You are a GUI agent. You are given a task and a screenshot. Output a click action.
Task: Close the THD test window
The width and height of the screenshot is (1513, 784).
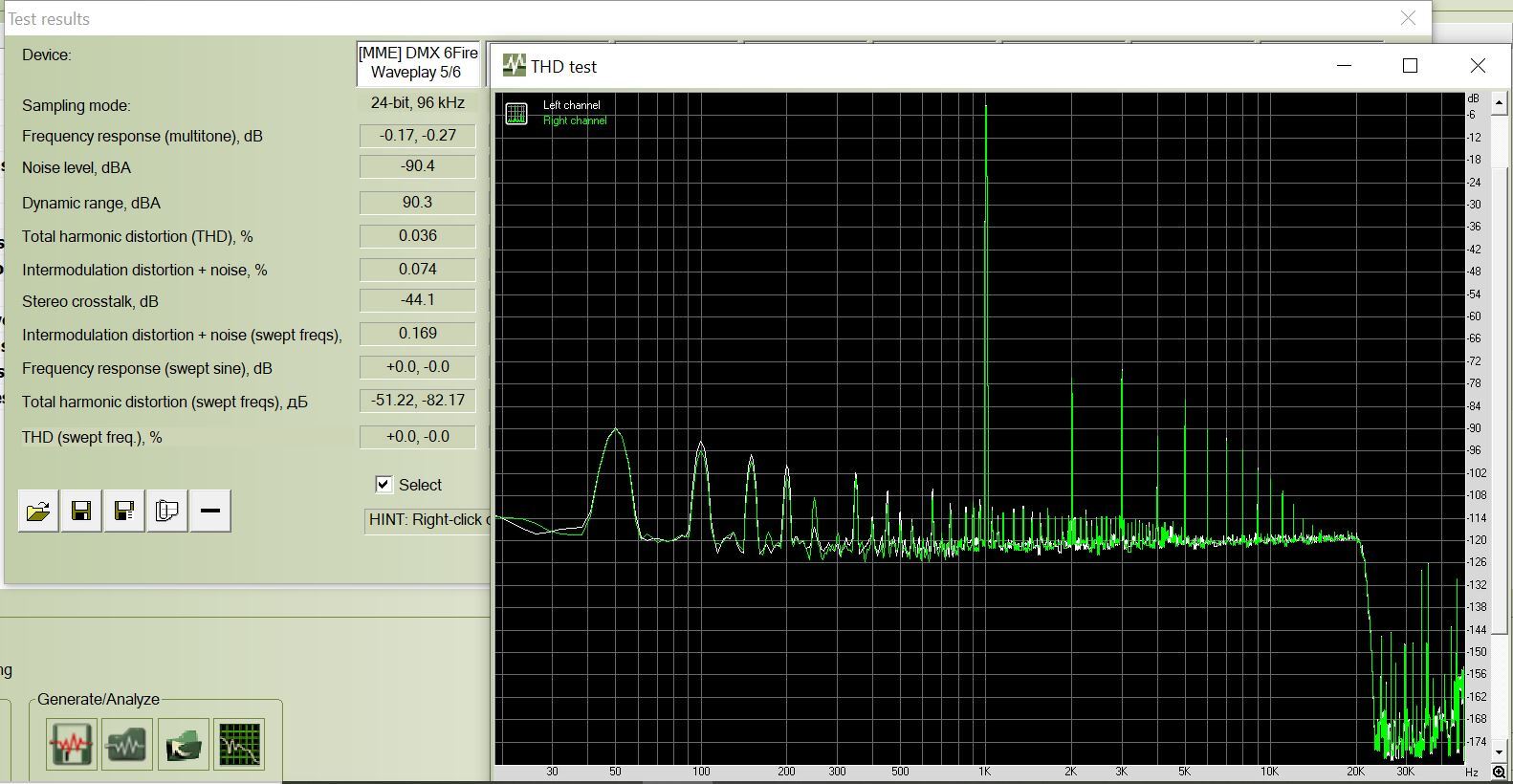point(1478,65)
